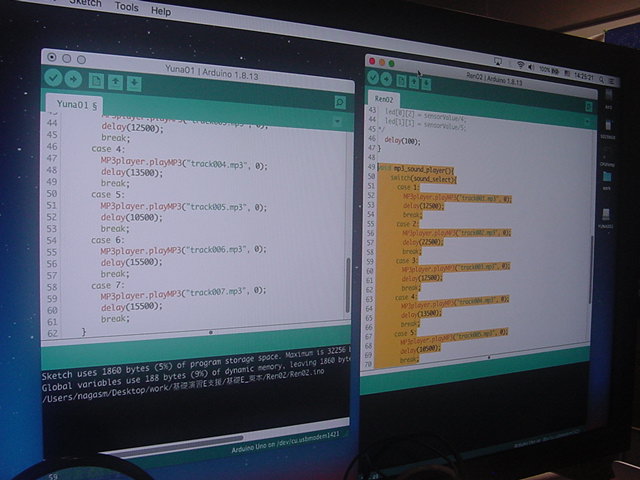Open the Help menu

pyautogui.click(x=161, y=11)
